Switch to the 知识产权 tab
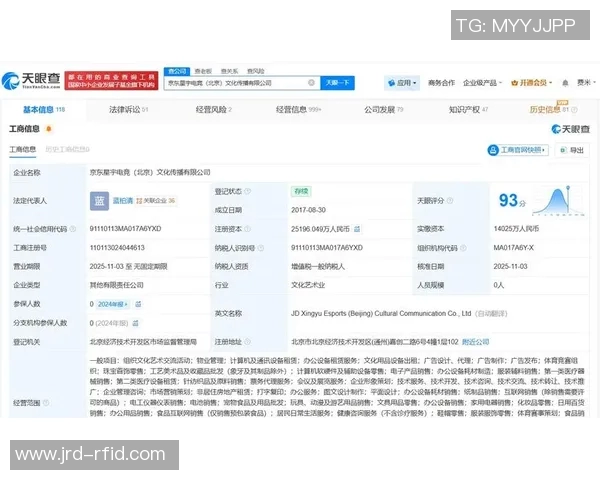The width and height of the screenshot is (600, 480). (x=468, y=110)
